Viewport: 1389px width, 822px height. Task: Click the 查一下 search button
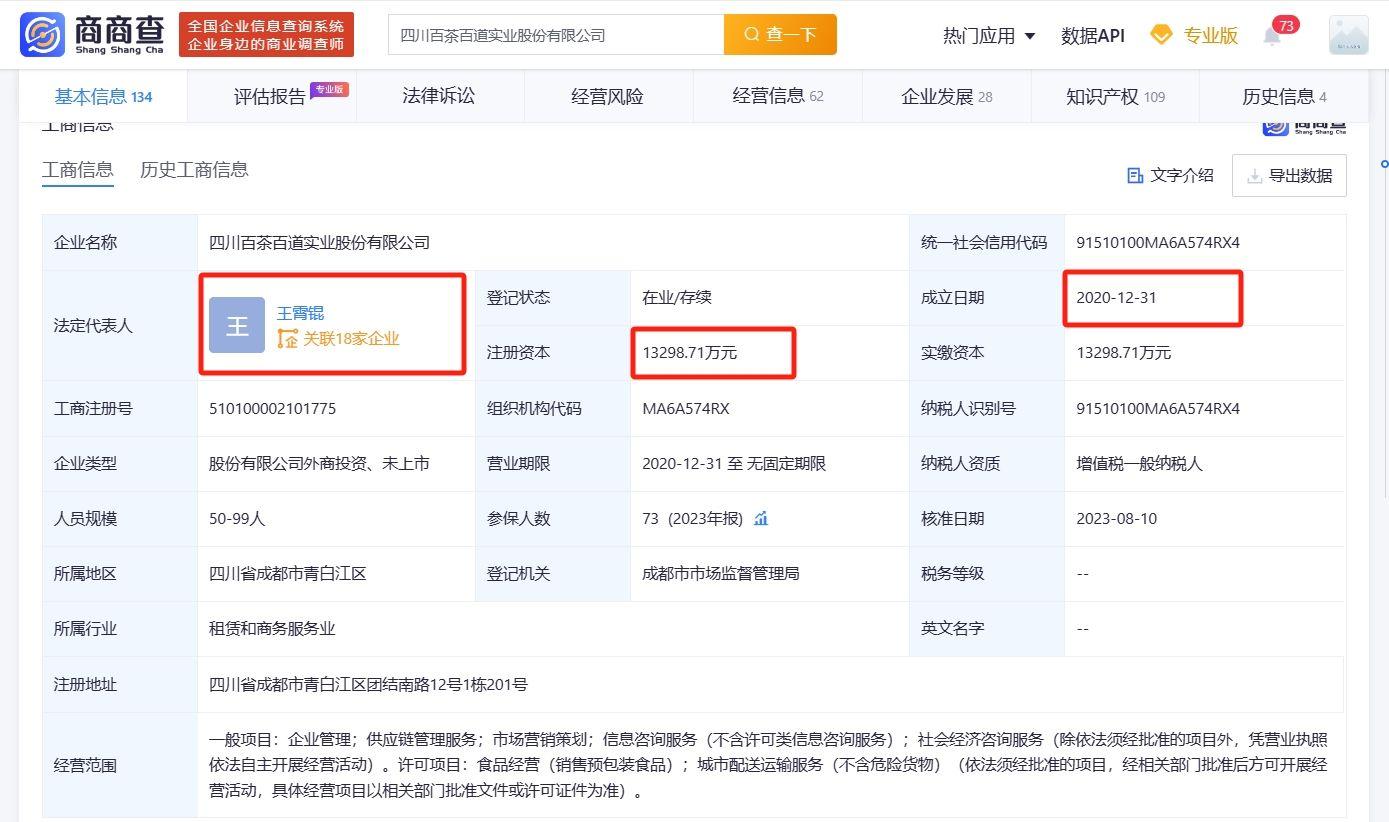coord(780,34)
